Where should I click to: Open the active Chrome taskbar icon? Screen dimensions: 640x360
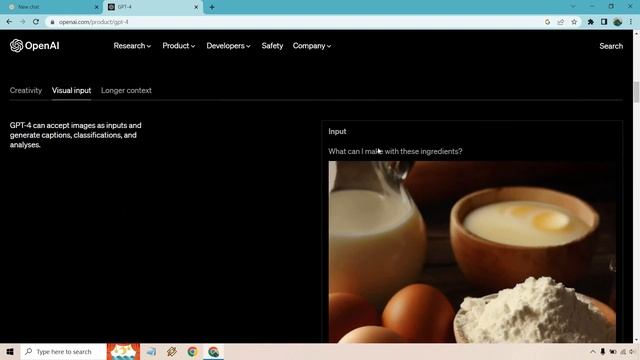coord(213,351)
